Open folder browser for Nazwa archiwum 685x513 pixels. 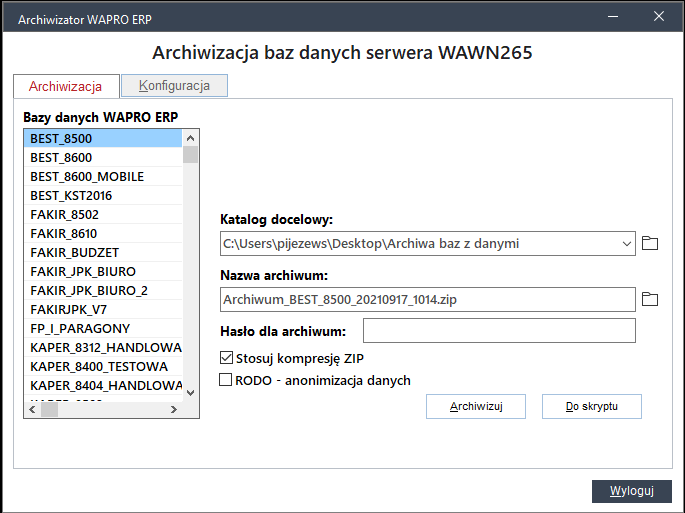click(650, 299)
